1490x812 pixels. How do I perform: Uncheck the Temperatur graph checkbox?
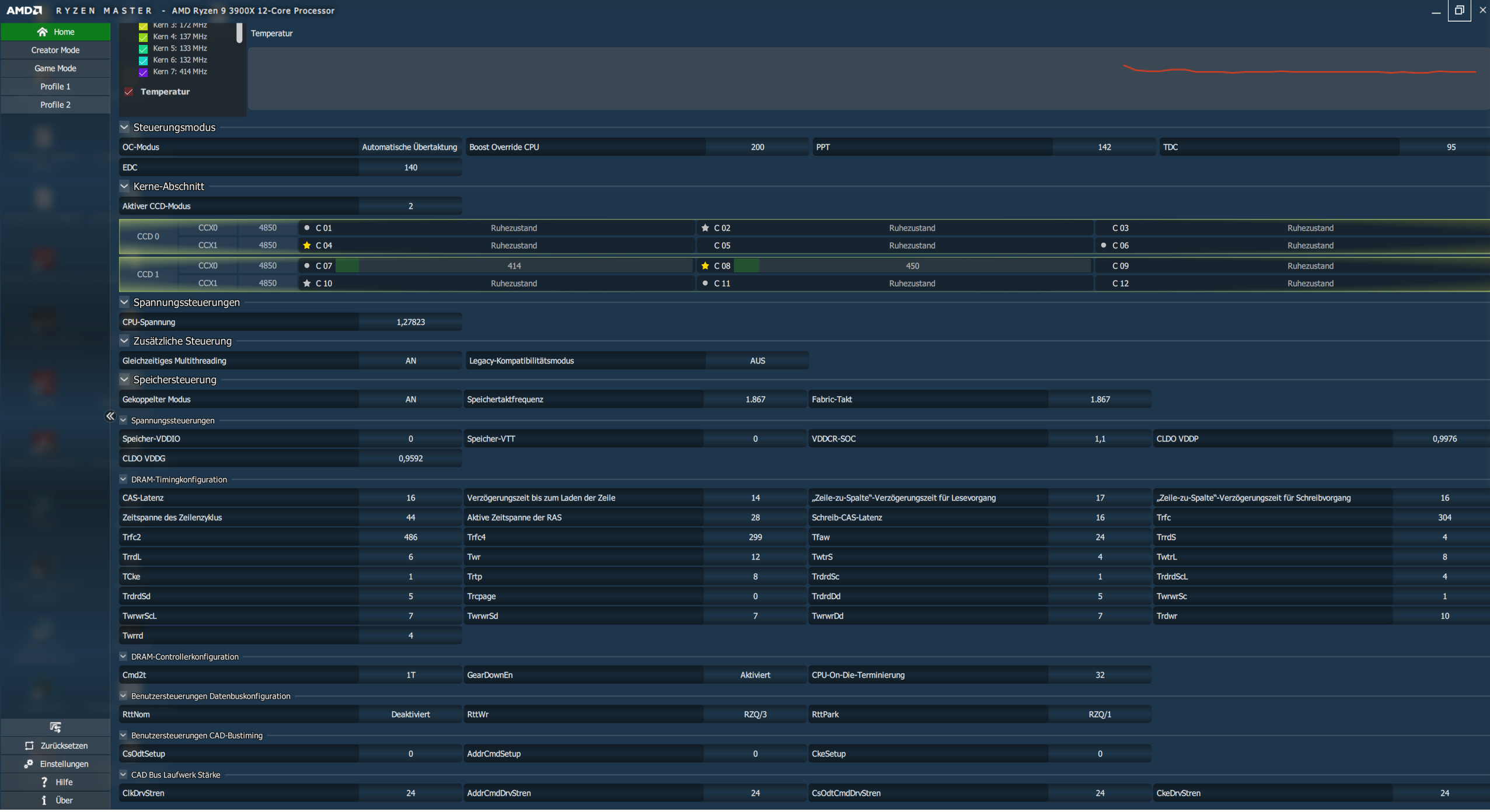coord(129,92)
